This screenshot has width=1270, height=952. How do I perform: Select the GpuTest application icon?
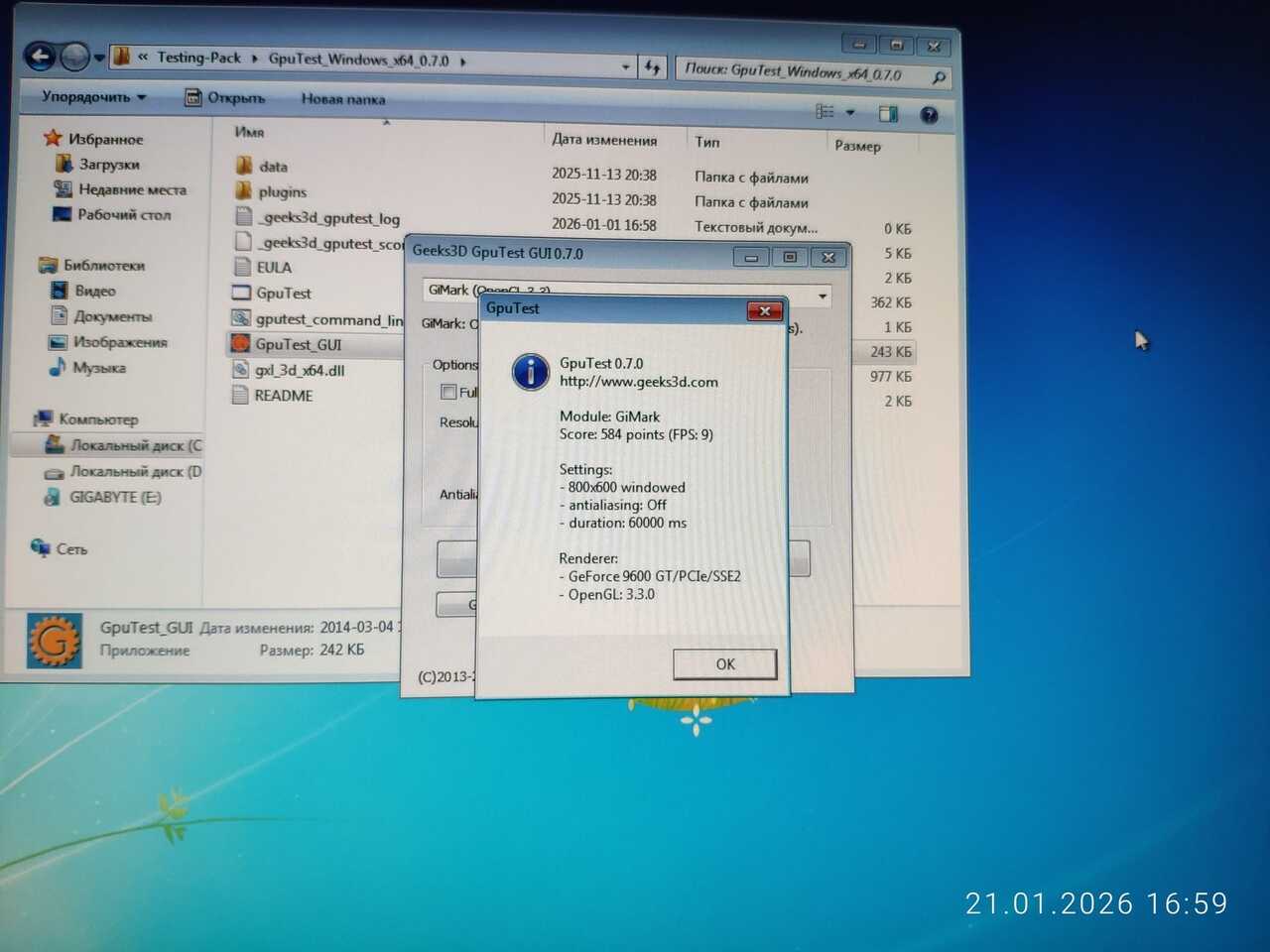pyautogui.click(x=241, y=293)
